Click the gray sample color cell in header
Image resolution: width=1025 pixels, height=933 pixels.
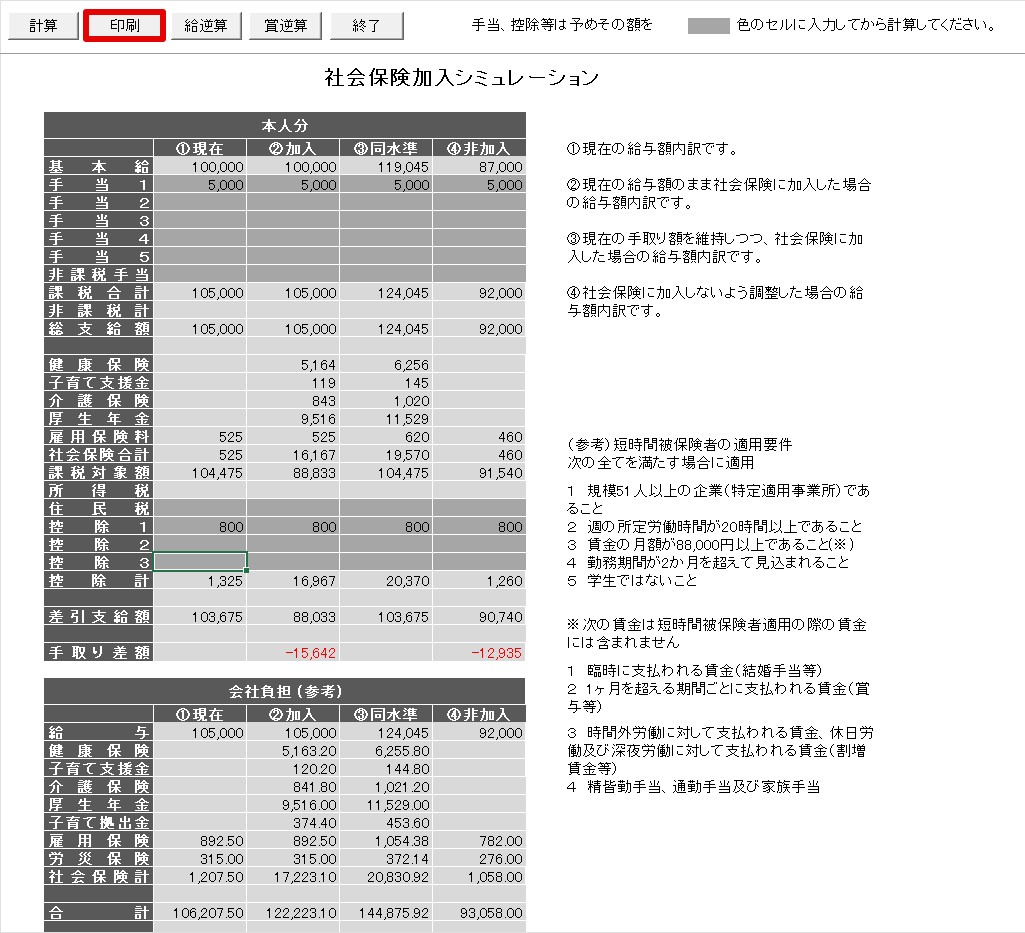coord(709,25)
